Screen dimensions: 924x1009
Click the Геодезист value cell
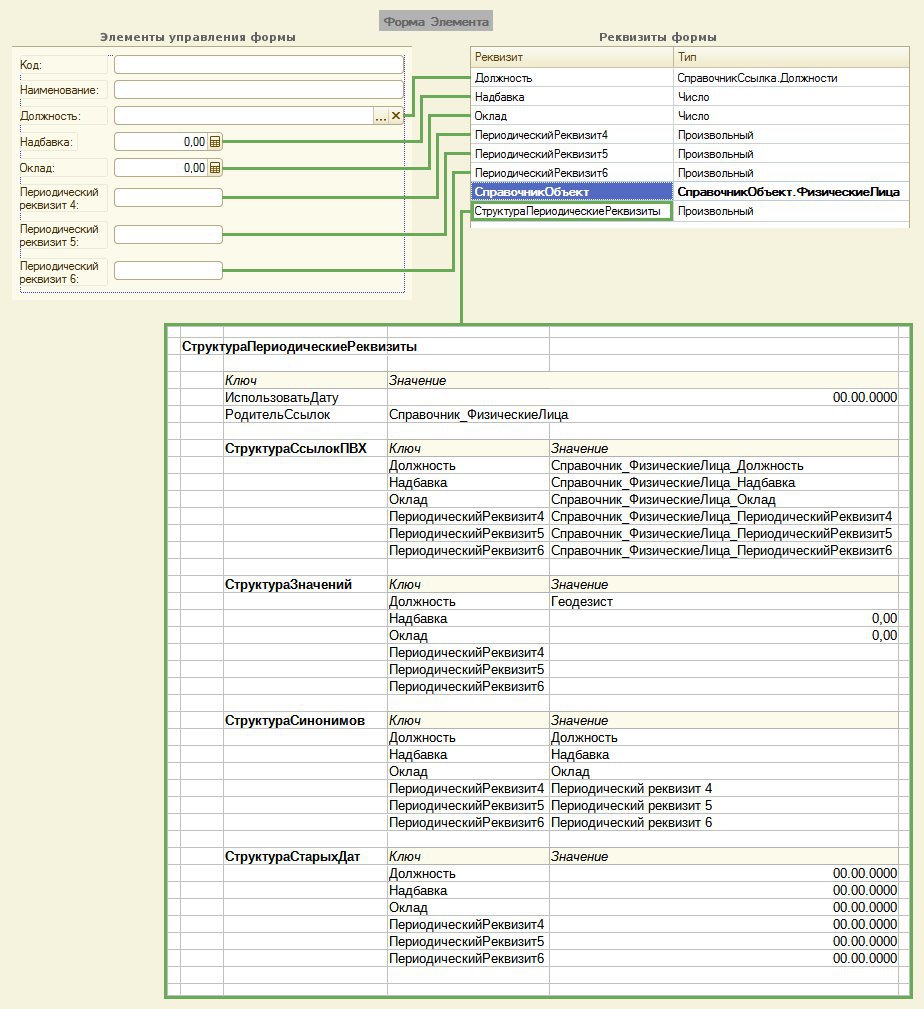point(581,602)
